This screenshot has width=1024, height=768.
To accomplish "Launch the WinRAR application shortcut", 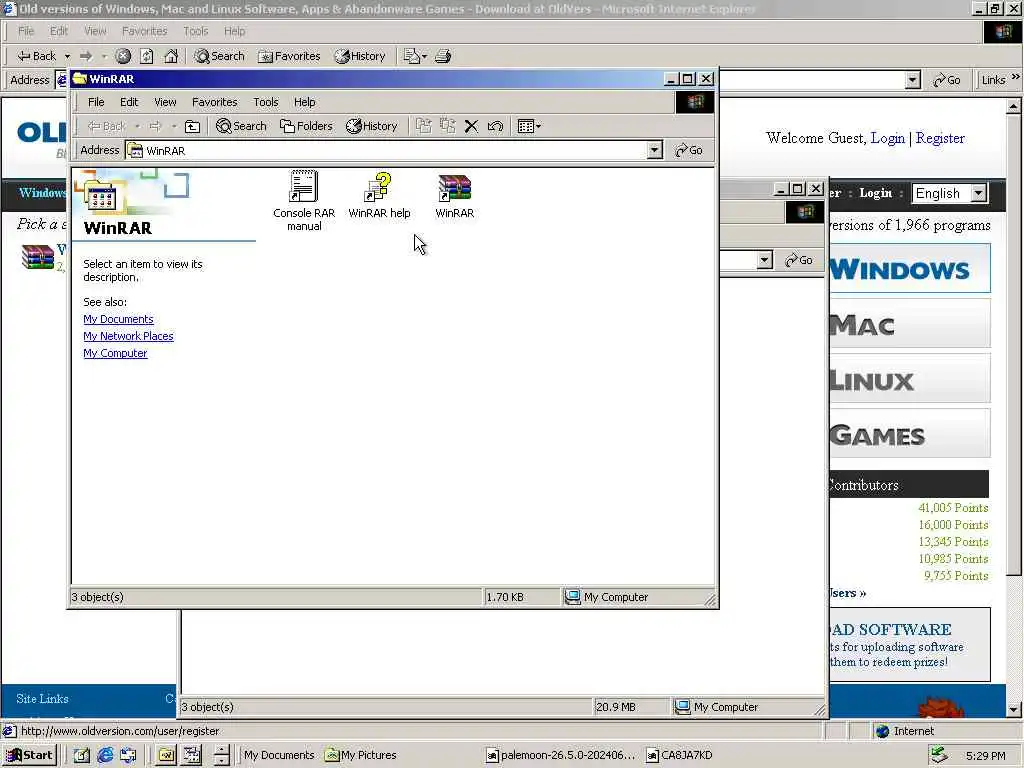I will 455,195.
